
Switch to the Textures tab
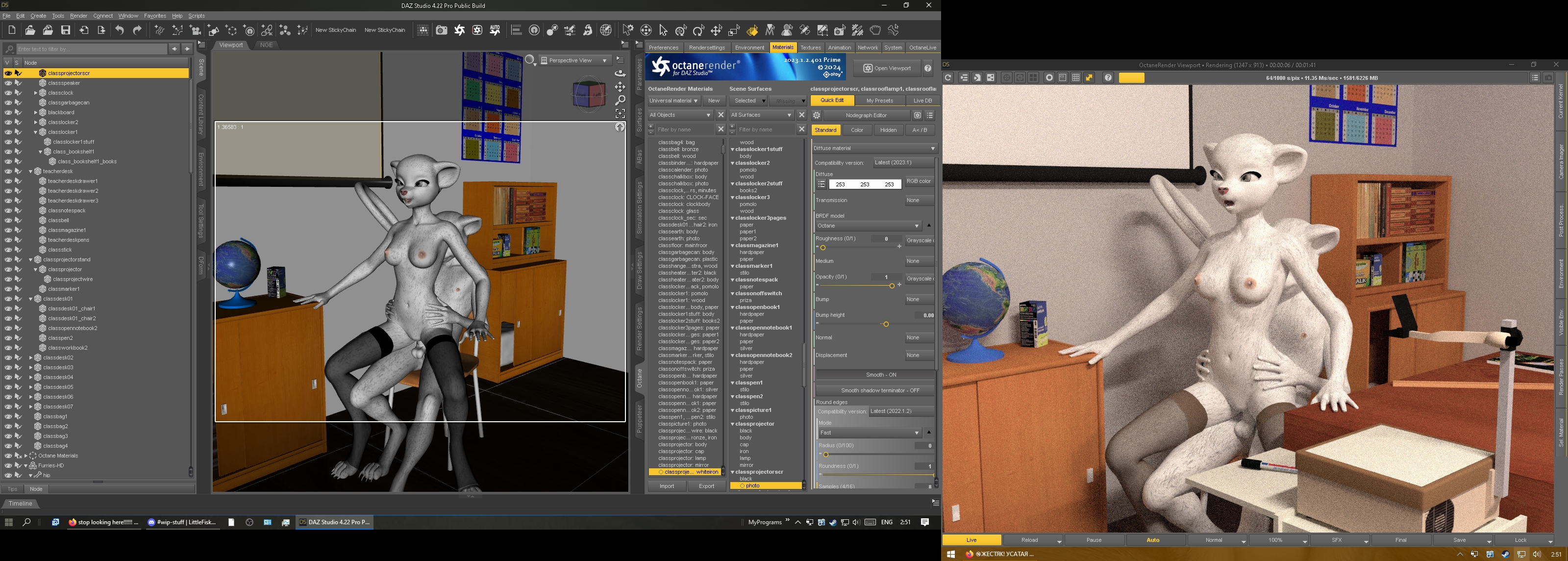point(810,48)
